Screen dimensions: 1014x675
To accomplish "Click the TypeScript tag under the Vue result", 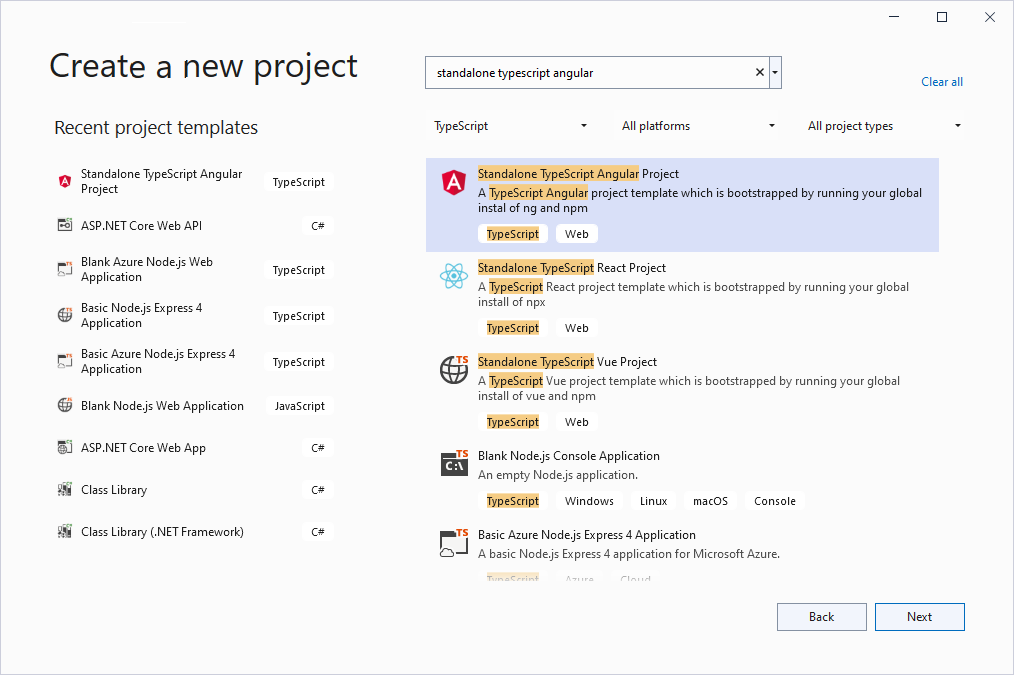I will 513,422.
